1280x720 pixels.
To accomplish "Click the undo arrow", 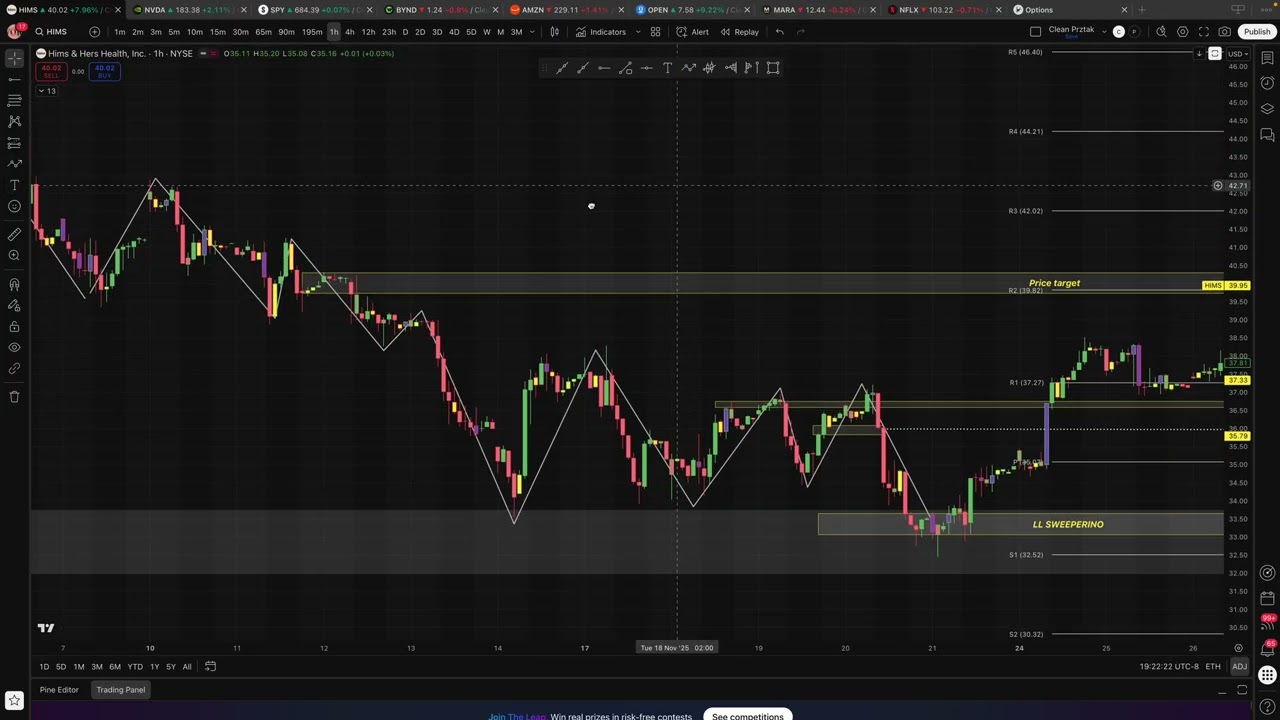I will [x=779, y=32].
